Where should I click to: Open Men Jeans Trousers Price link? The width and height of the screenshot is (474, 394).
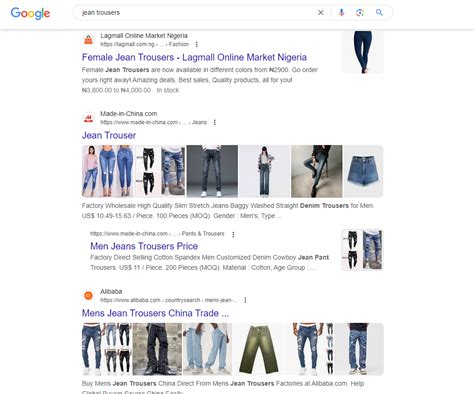click(144, 246)
